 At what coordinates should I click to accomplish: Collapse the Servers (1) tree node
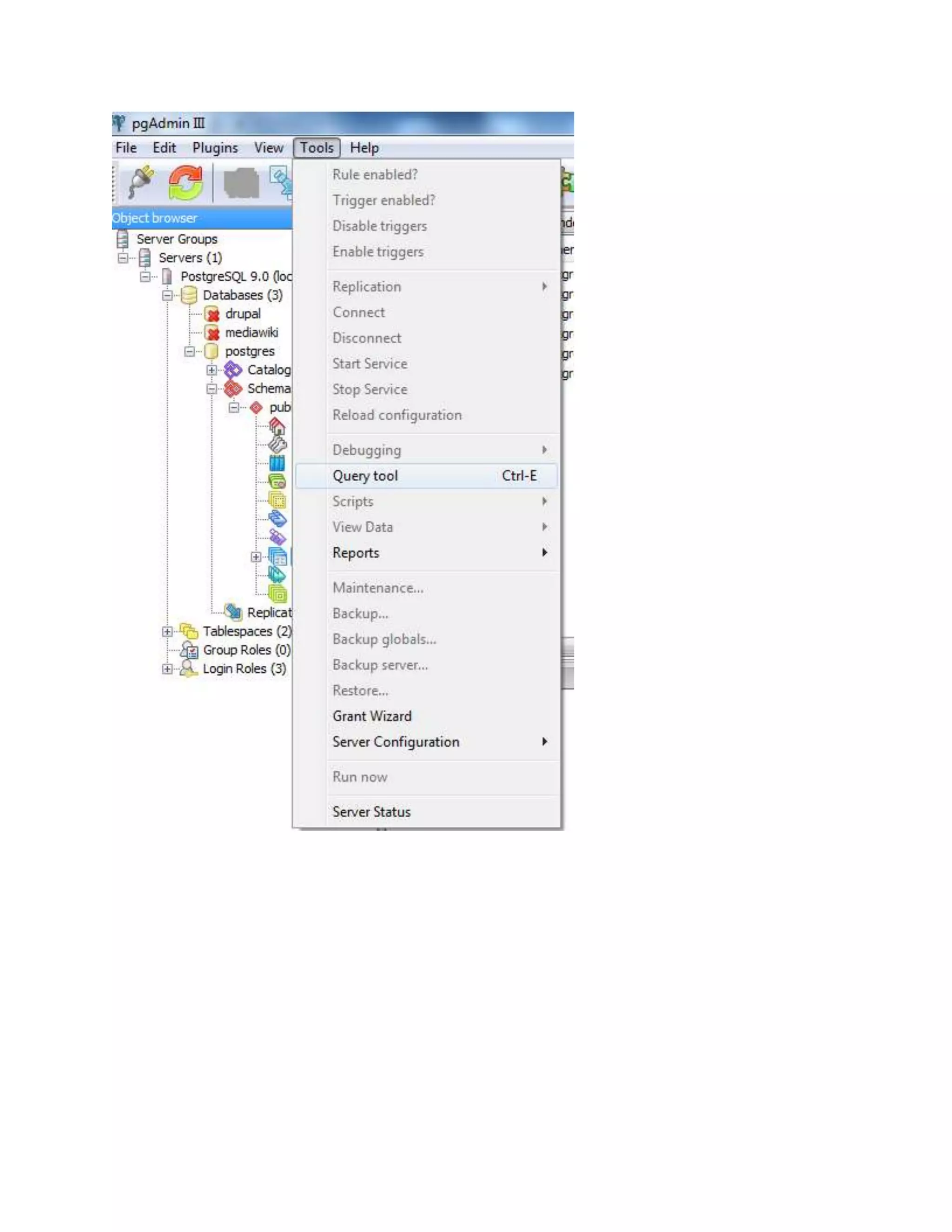pyautogui.click(x=123, y=258)
